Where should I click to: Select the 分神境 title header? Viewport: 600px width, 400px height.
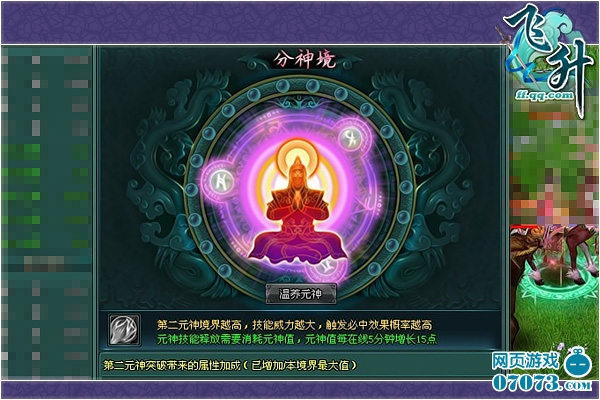coord(304,60)
